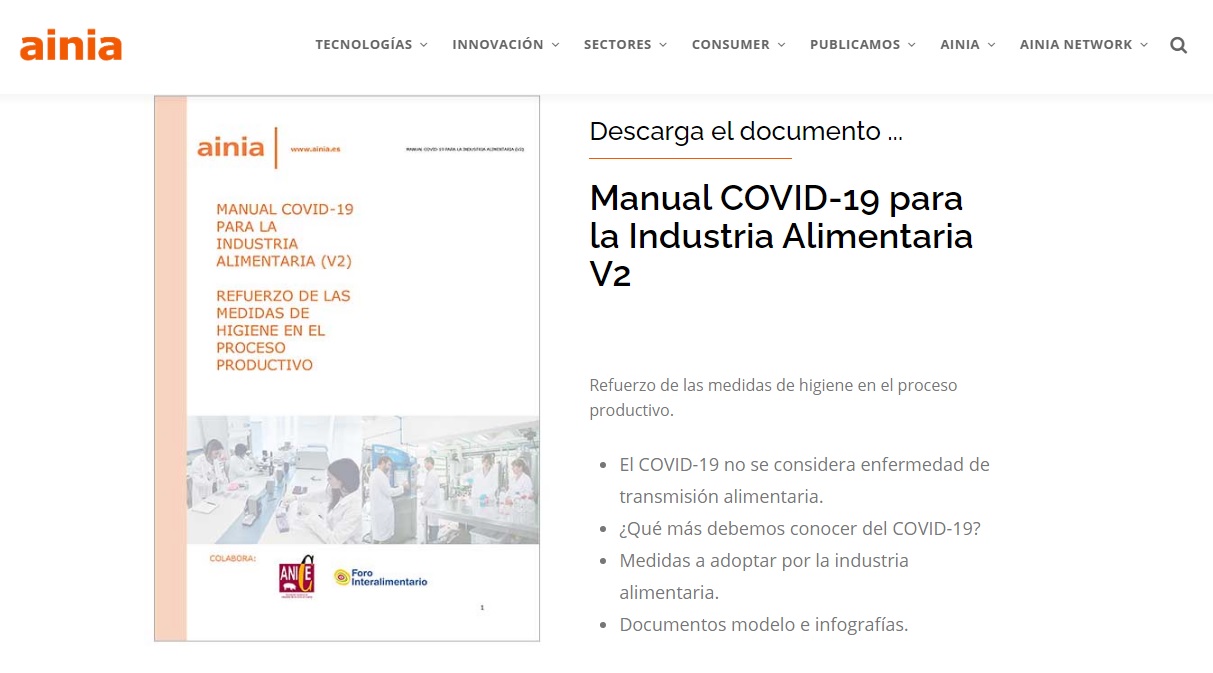The height and width of the screenshot is (673, 1213).
Task: Expand the AINIA dropdown chevron
Action: tap(991, 45)
